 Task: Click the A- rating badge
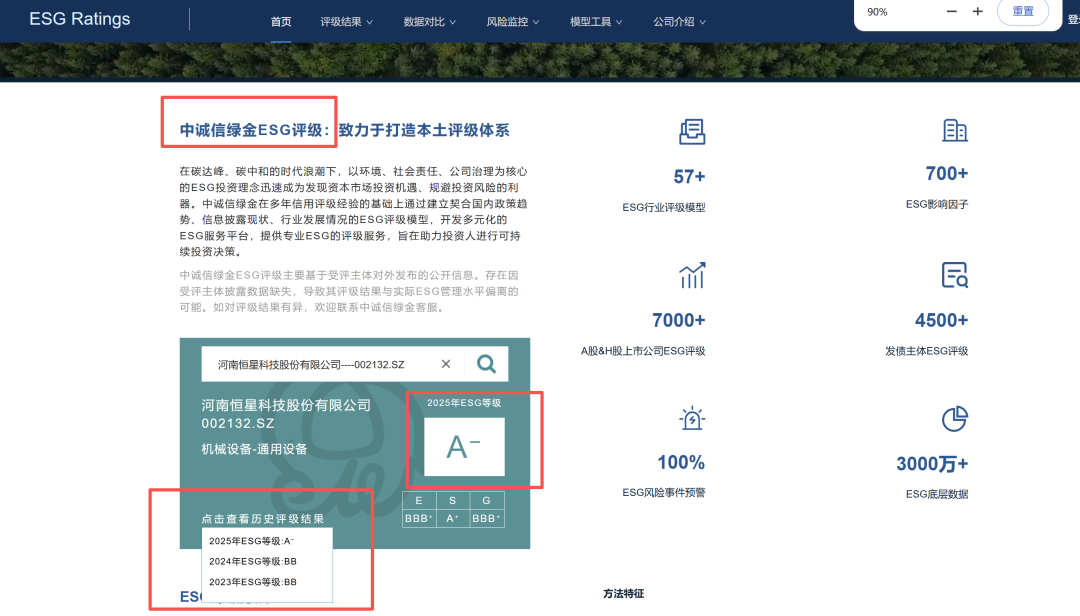(x=464, y=446)
